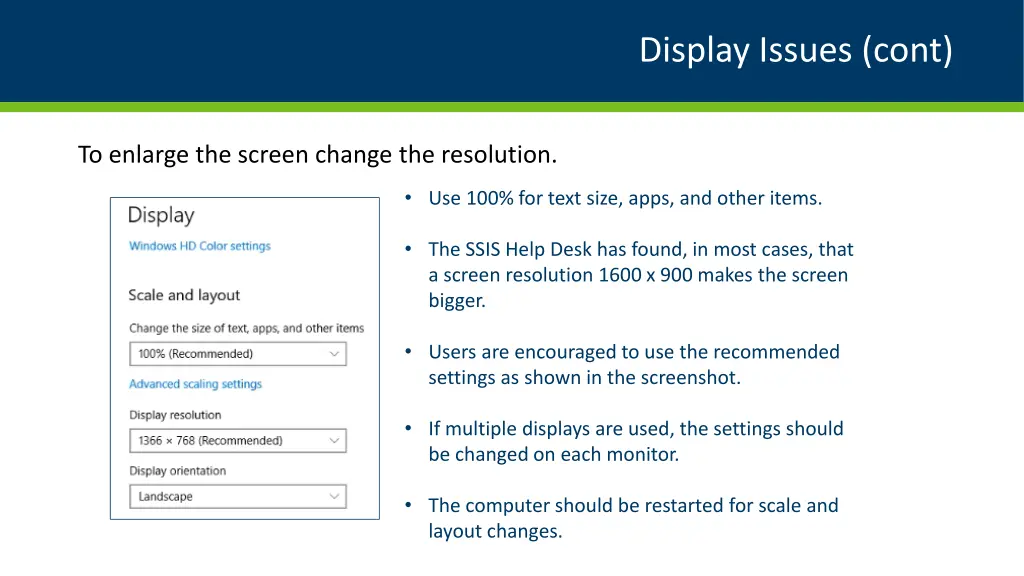Open the 100% (Recommended) scale dropdown
The width and height of the screenshot is (1024, 576).
(238, 354)
